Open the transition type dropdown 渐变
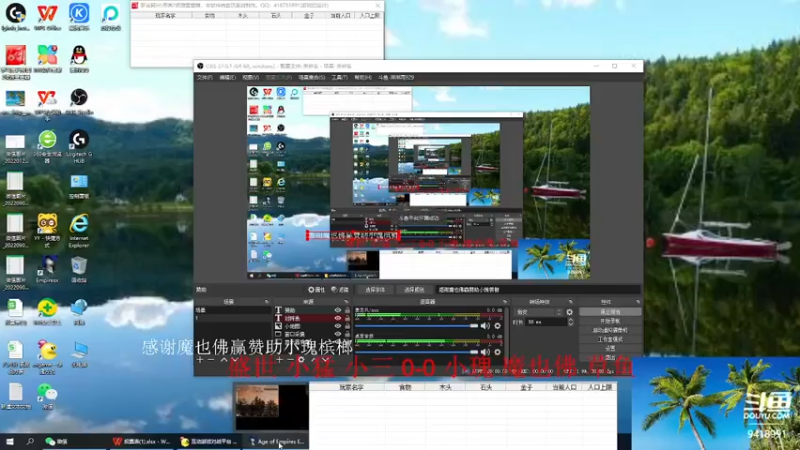The width and height of the screenshot is (800, 450). click(x=538, y=312)
